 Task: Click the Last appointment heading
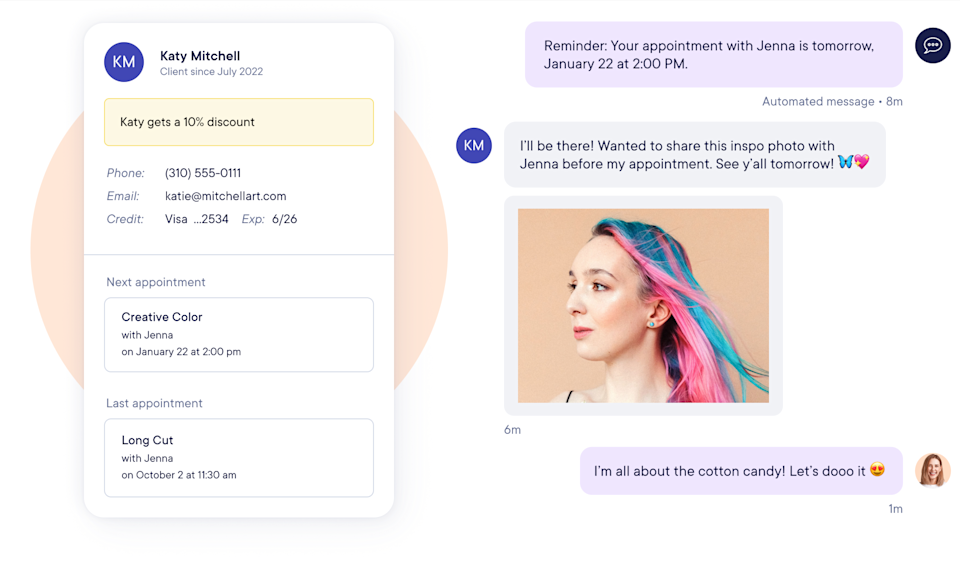click(154, 404)
